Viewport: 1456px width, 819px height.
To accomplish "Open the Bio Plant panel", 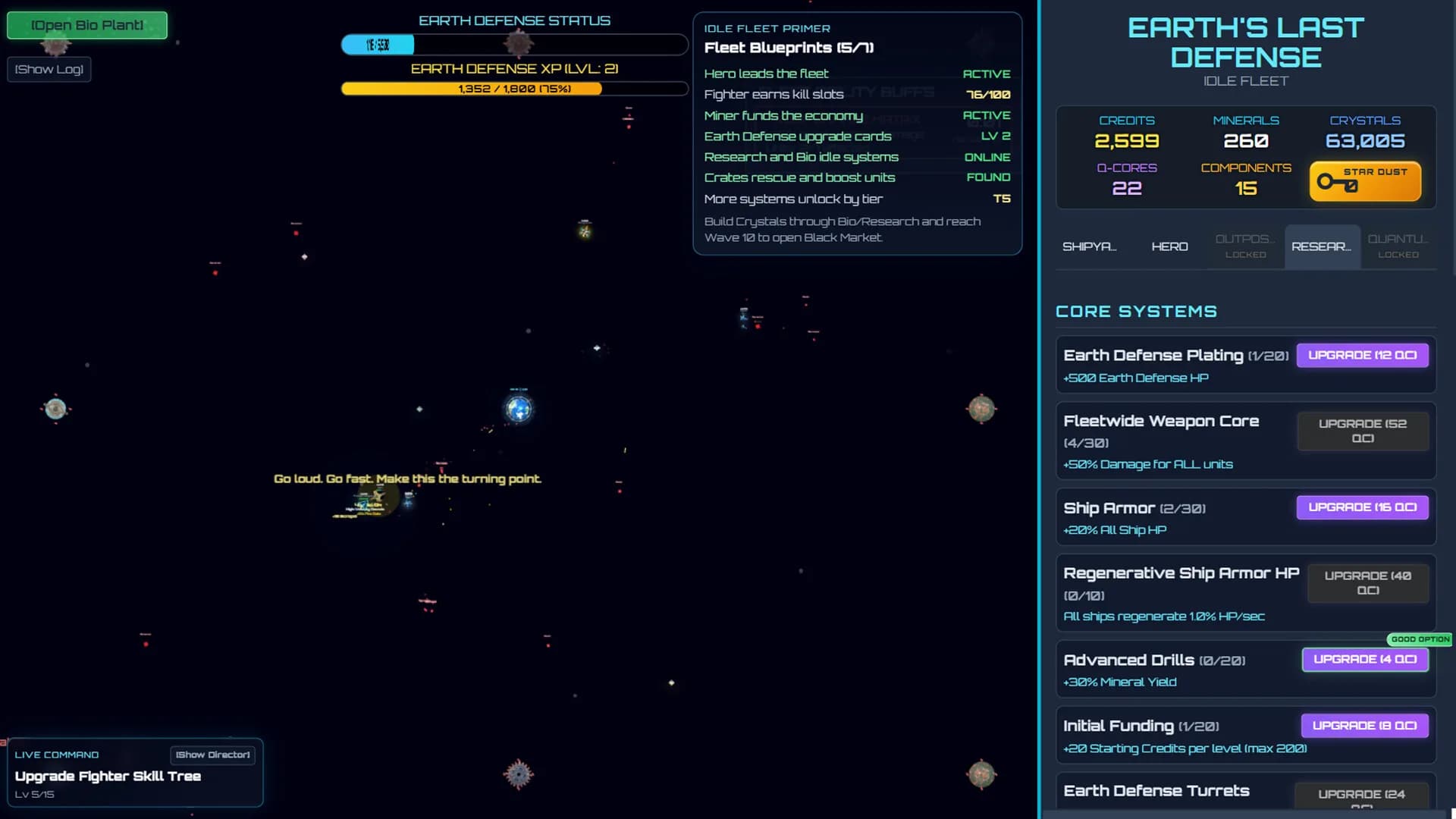I will 86,25.
